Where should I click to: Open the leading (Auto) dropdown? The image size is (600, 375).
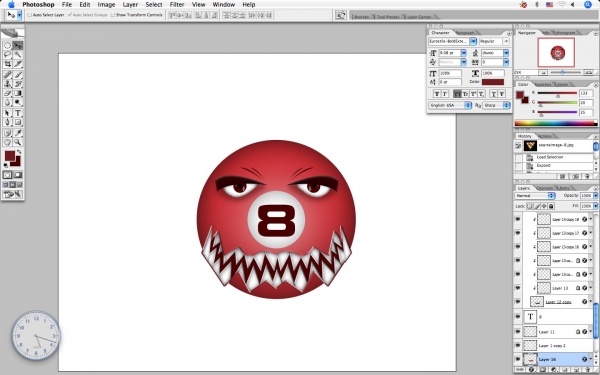(506, 53)
